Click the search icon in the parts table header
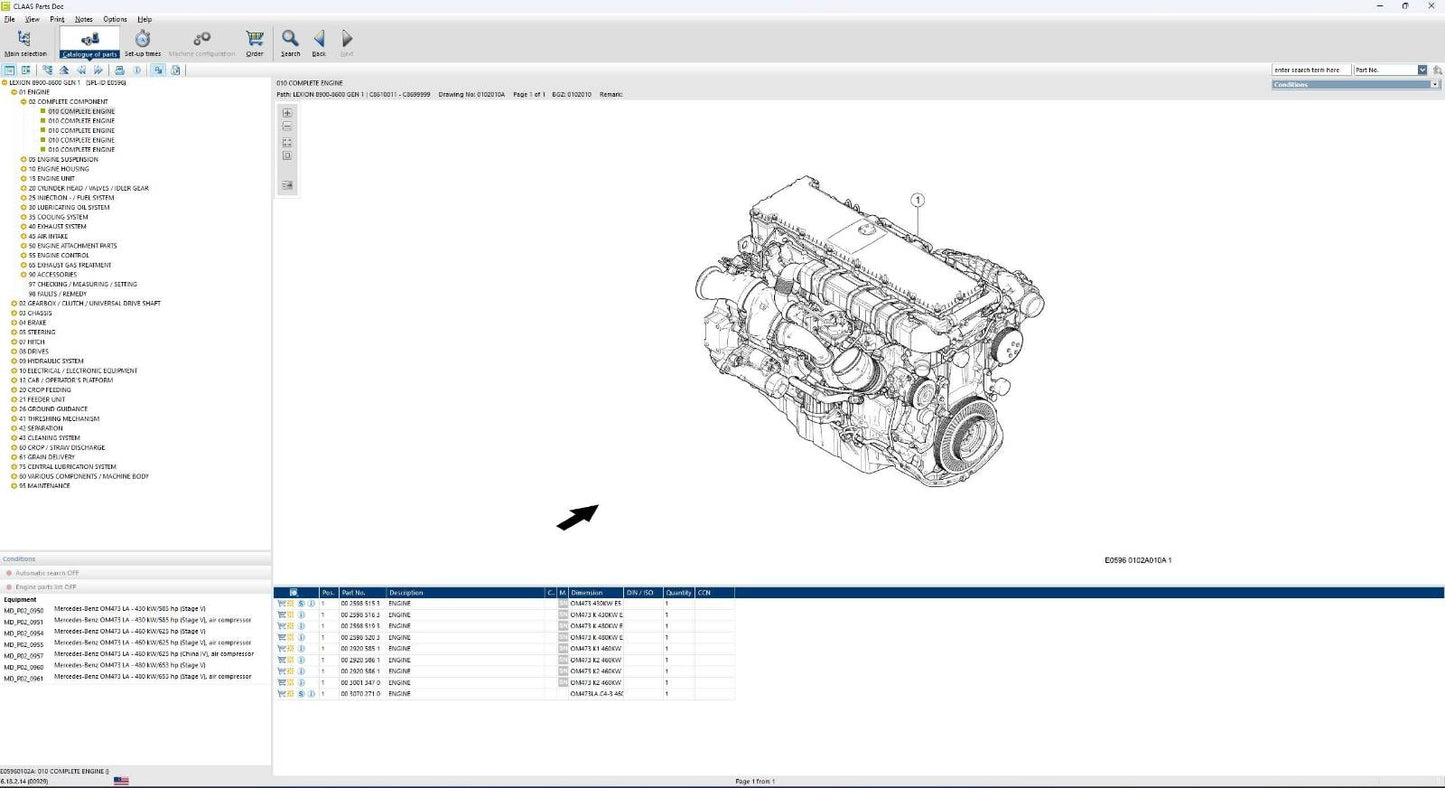The image size is (1445, 788). [293, 593]
